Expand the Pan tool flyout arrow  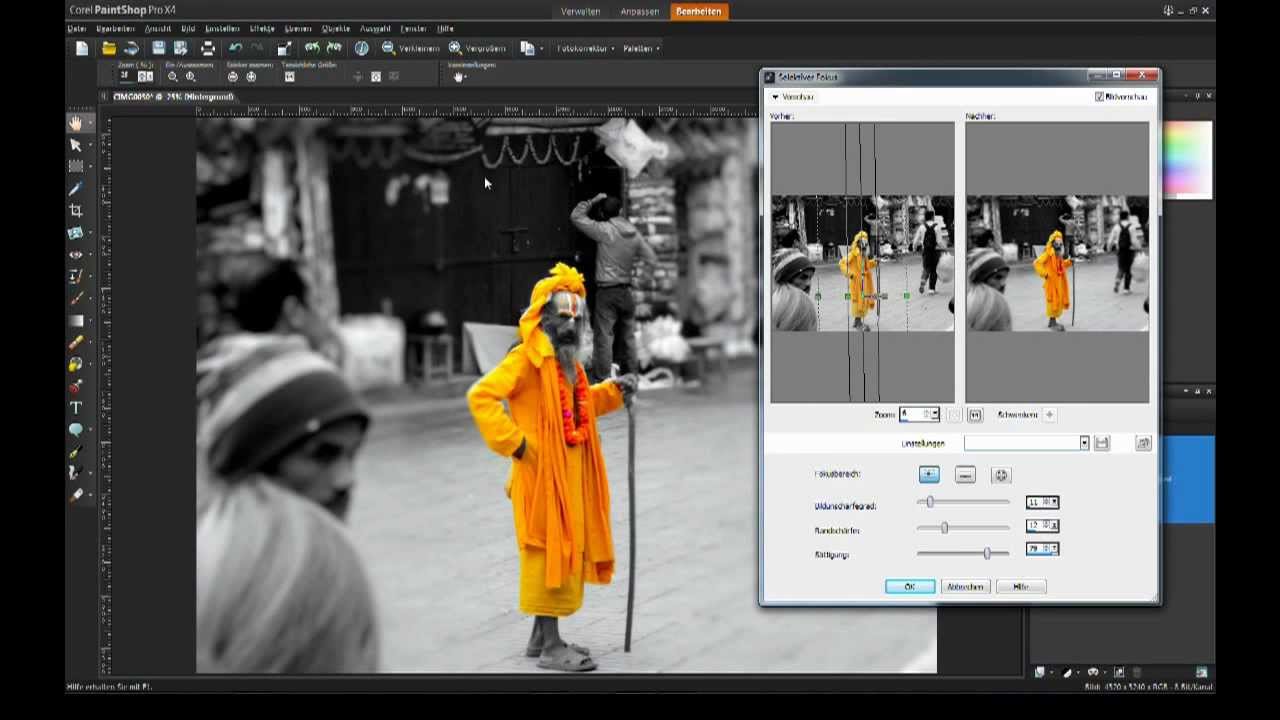pyautogui.click(x=89, y=123)
